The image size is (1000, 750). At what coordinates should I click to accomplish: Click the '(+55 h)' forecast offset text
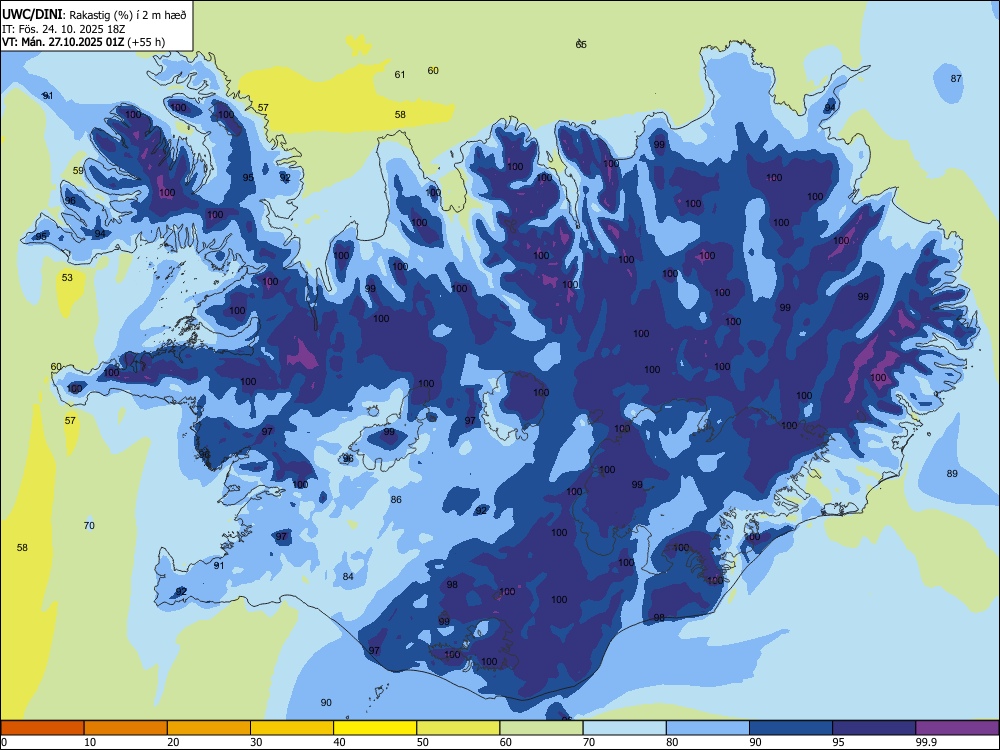(x=146, y=42)
